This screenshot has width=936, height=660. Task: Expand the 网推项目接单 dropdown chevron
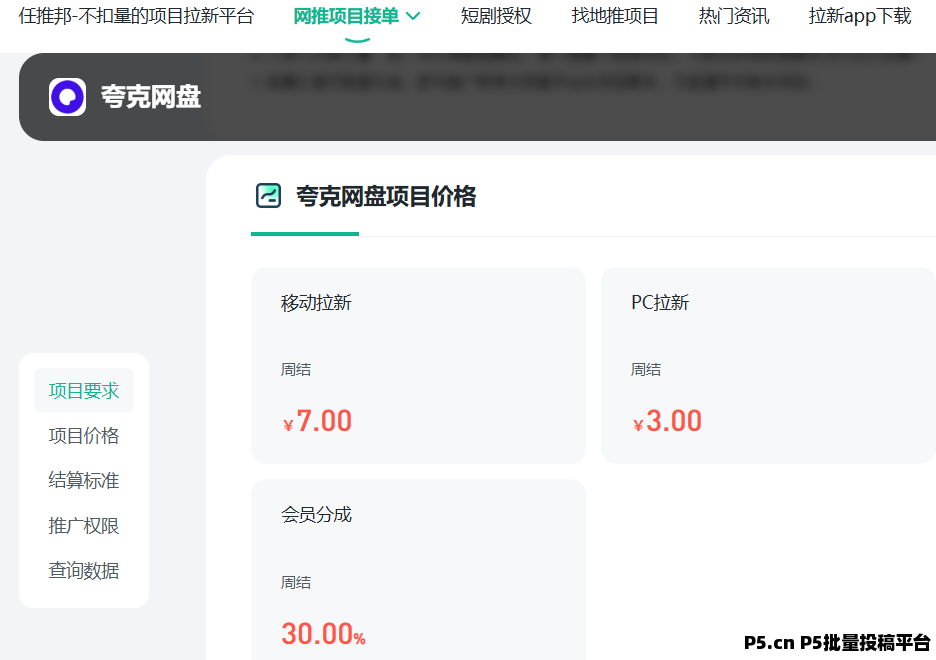click(413, 16)
